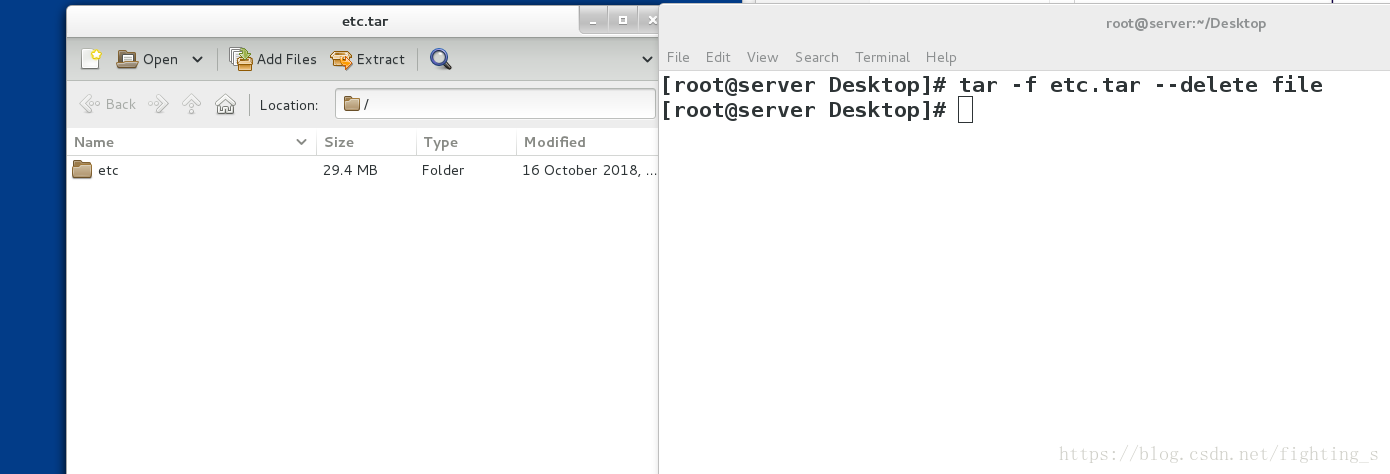Select the 16 October 2018 modified cell

tap(589, 170)
